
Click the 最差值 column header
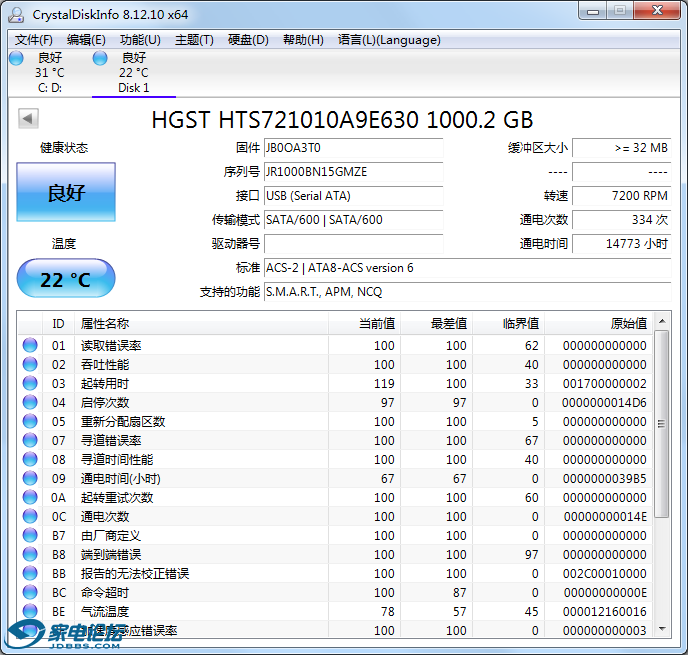click(437, 324)
